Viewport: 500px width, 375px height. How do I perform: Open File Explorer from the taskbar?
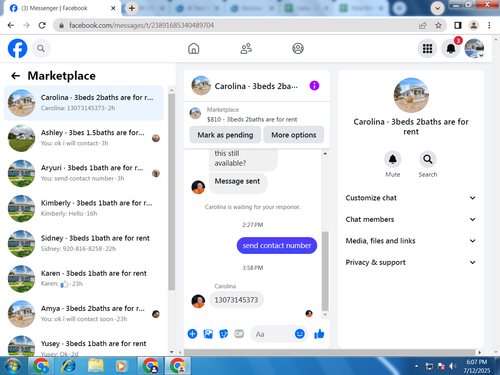tap(95, 366)
